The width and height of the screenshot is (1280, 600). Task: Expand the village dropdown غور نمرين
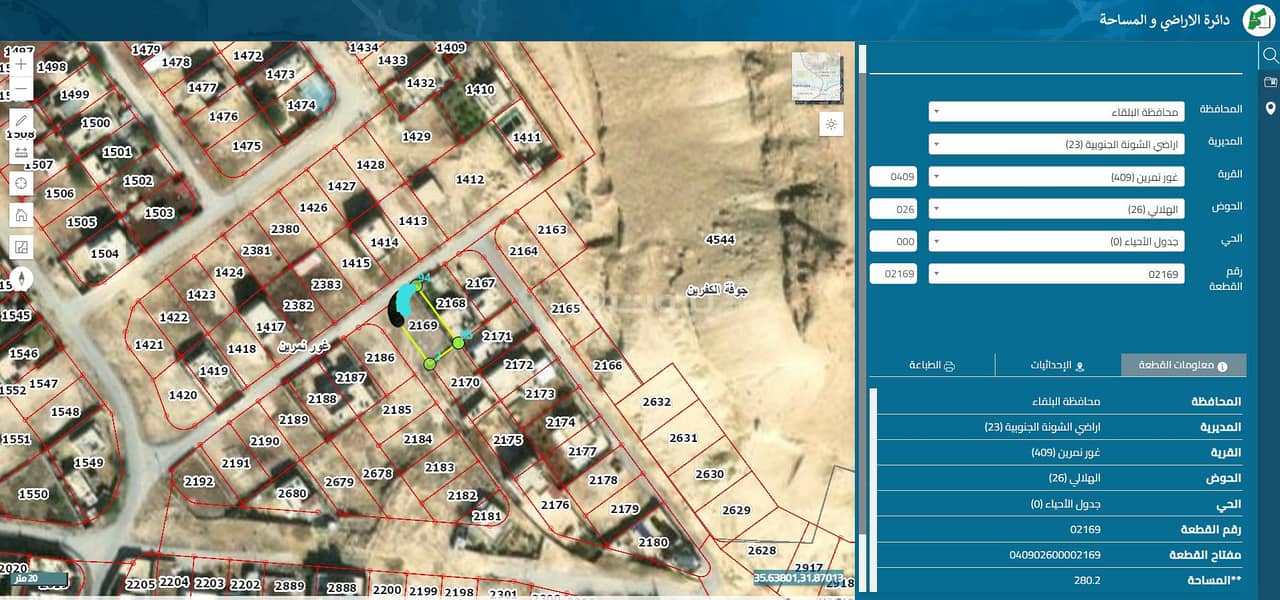click(1056, 177)
